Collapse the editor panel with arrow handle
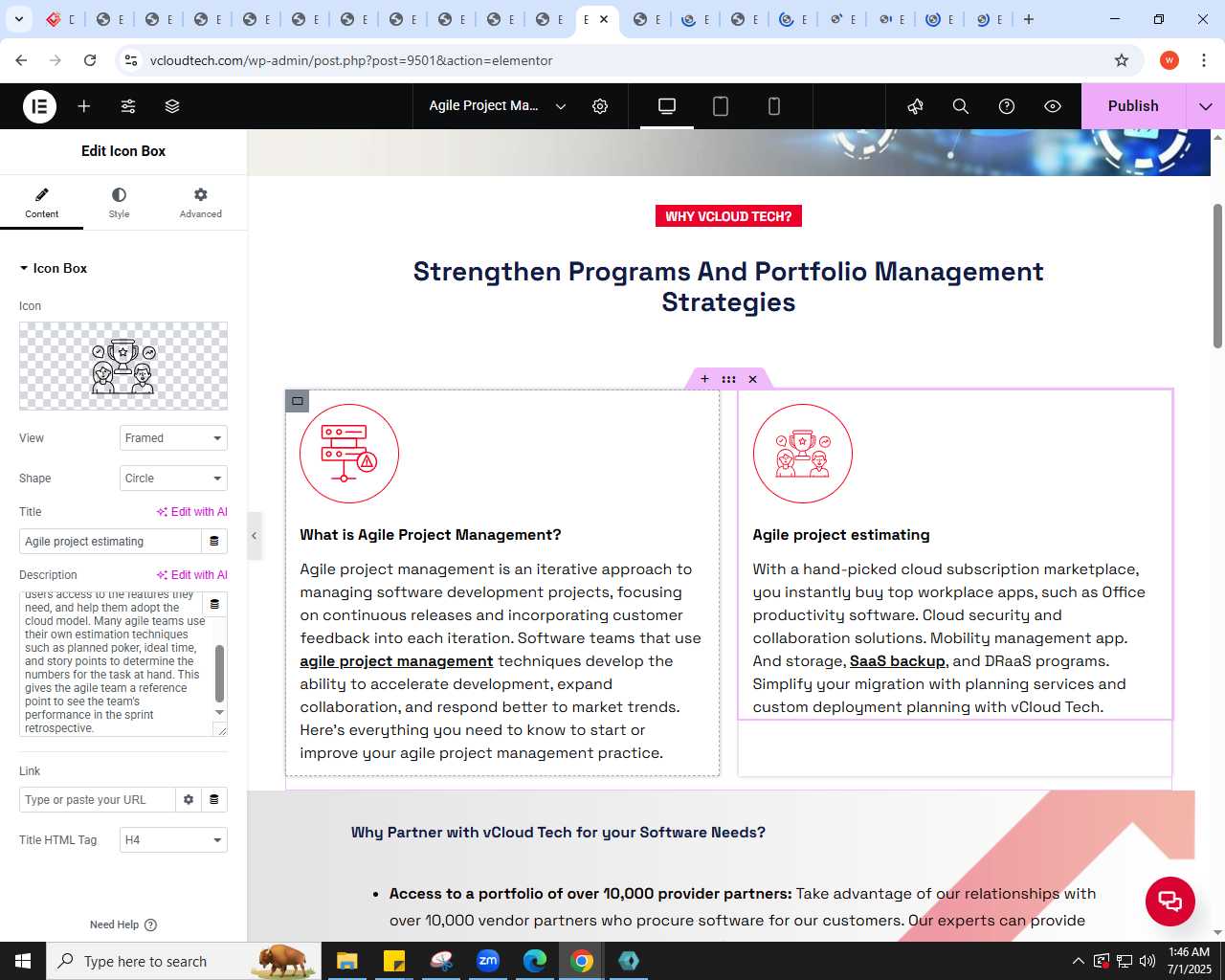The image size is (1225, 980). 254,536
